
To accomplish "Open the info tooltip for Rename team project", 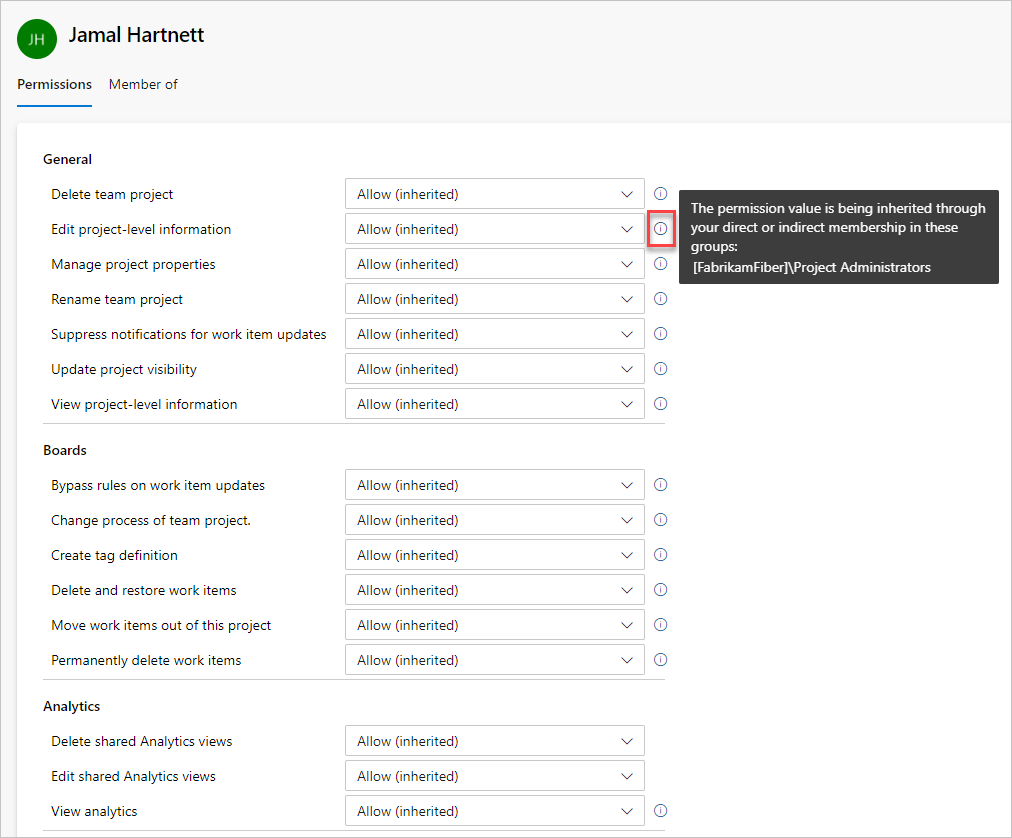I will pos(660,299).
